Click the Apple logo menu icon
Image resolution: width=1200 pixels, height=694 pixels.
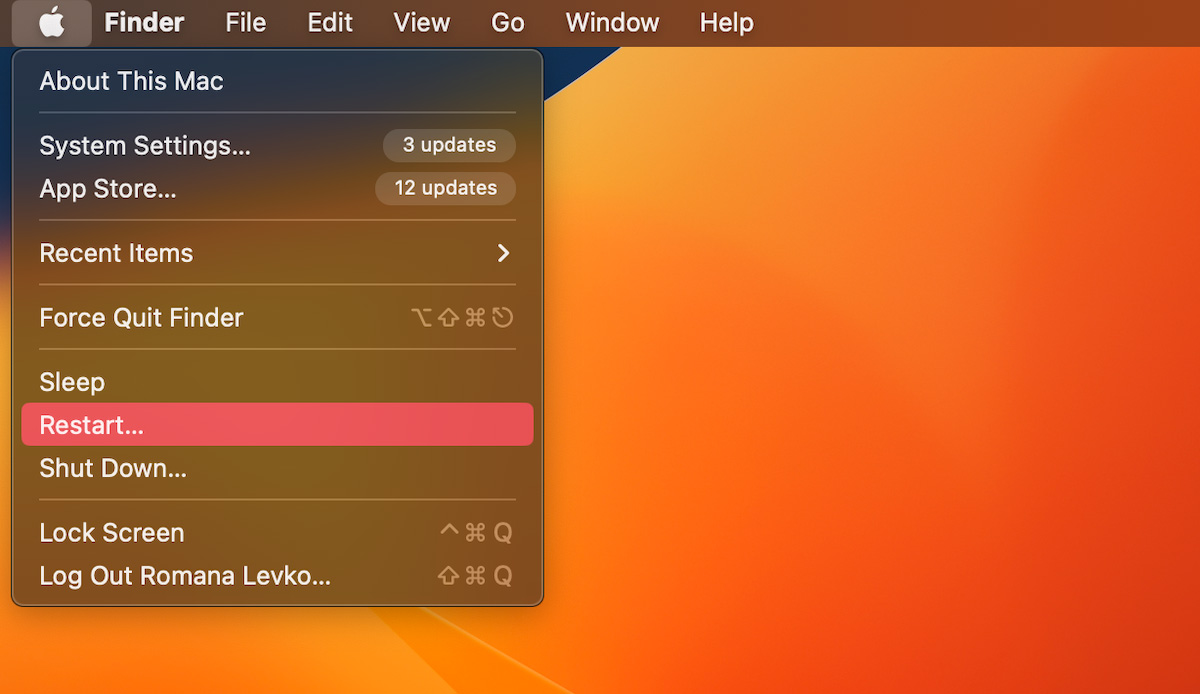pyautogui.click(x=51, y=23)
